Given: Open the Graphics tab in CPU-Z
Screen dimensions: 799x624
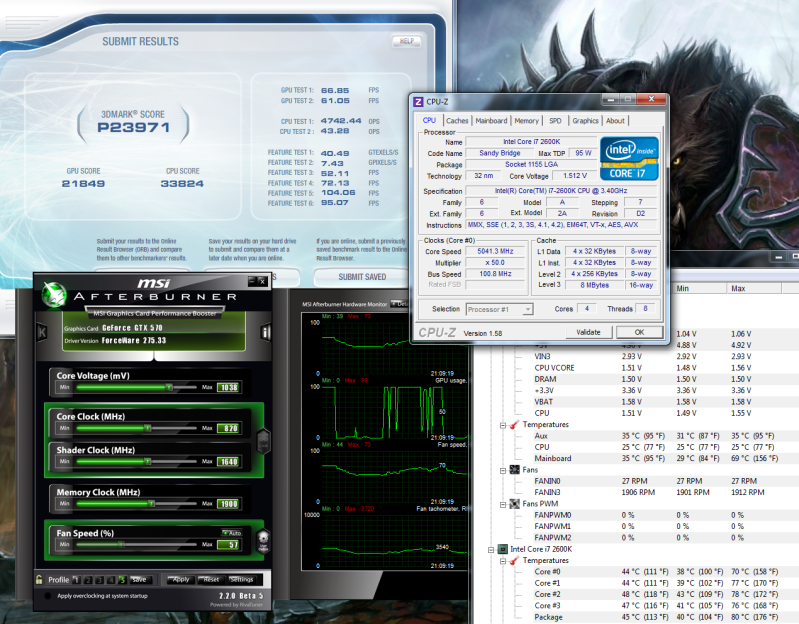Looking at the screenshot, I should (585, 121).
